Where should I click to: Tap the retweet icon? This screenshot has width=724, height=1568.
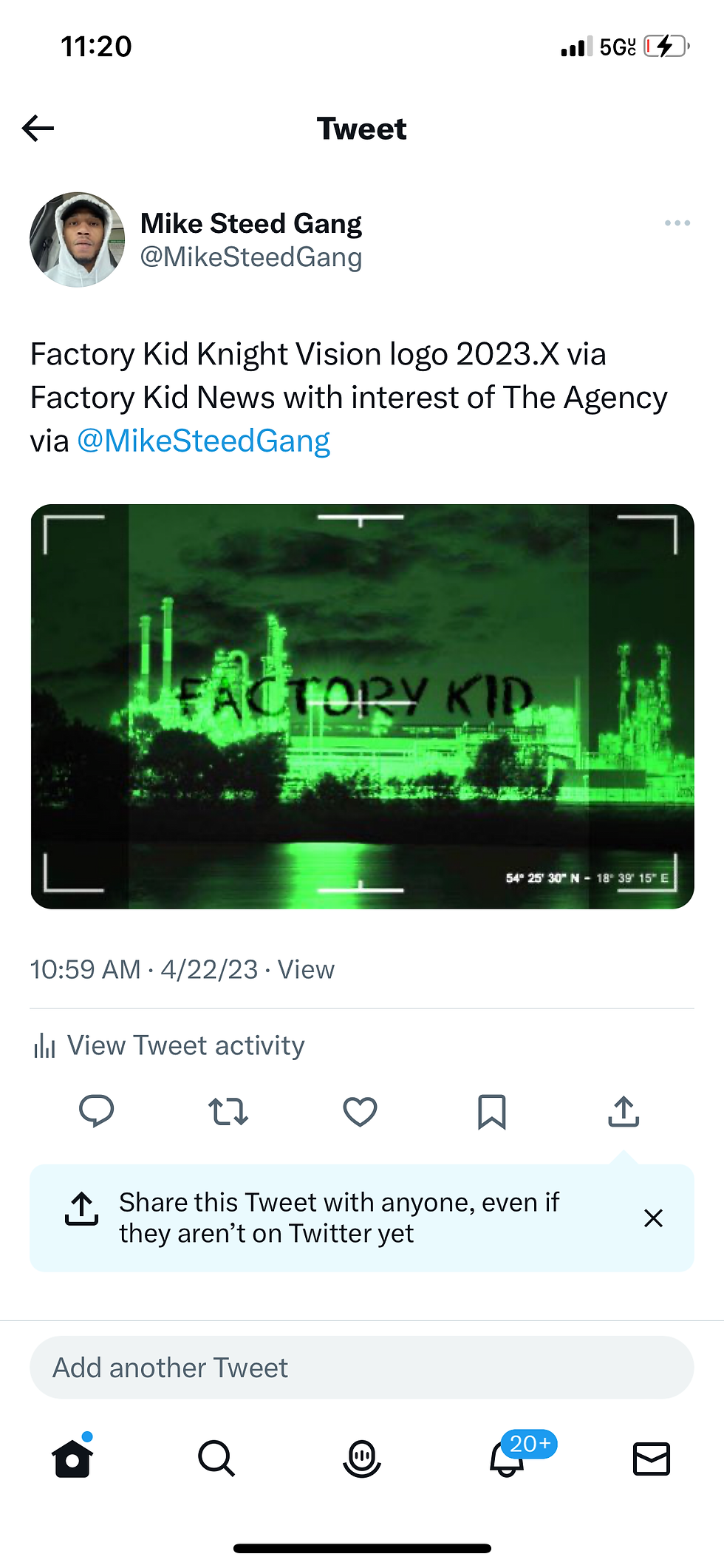(228, 1111)
